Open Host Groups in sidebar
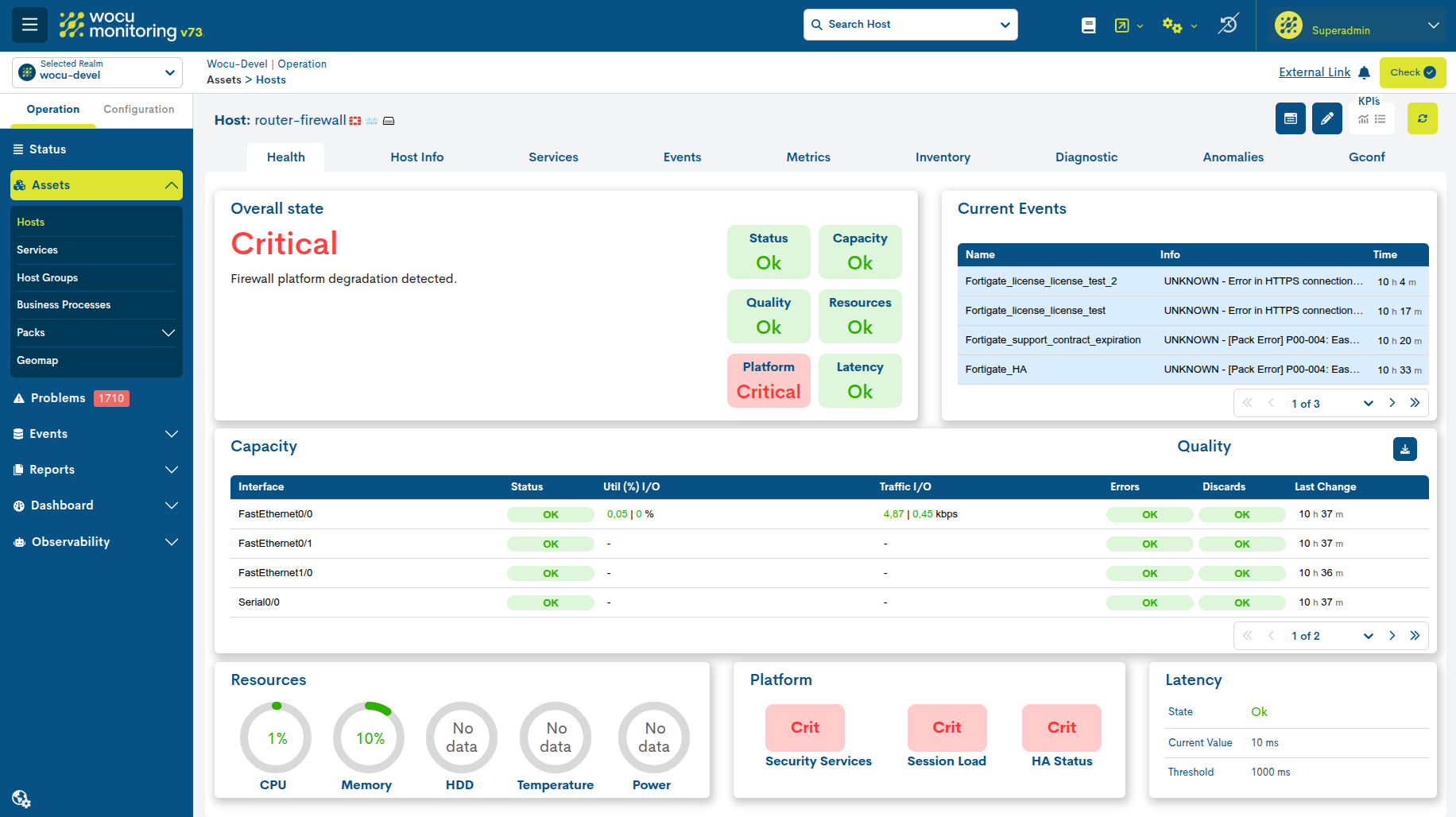Viewport: 1456px width, 817px height. point(48,278)
